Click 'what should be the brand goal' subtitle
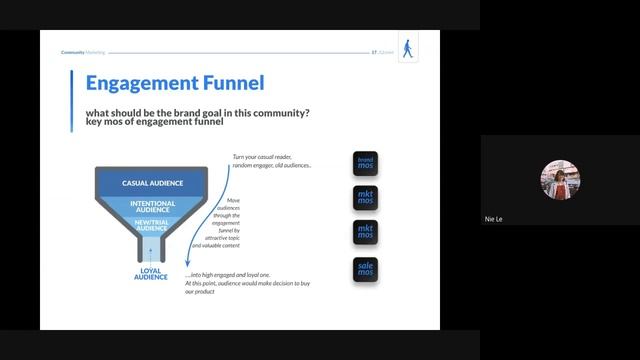Viewport: 640px width, 360px height. tap(198, 113)
